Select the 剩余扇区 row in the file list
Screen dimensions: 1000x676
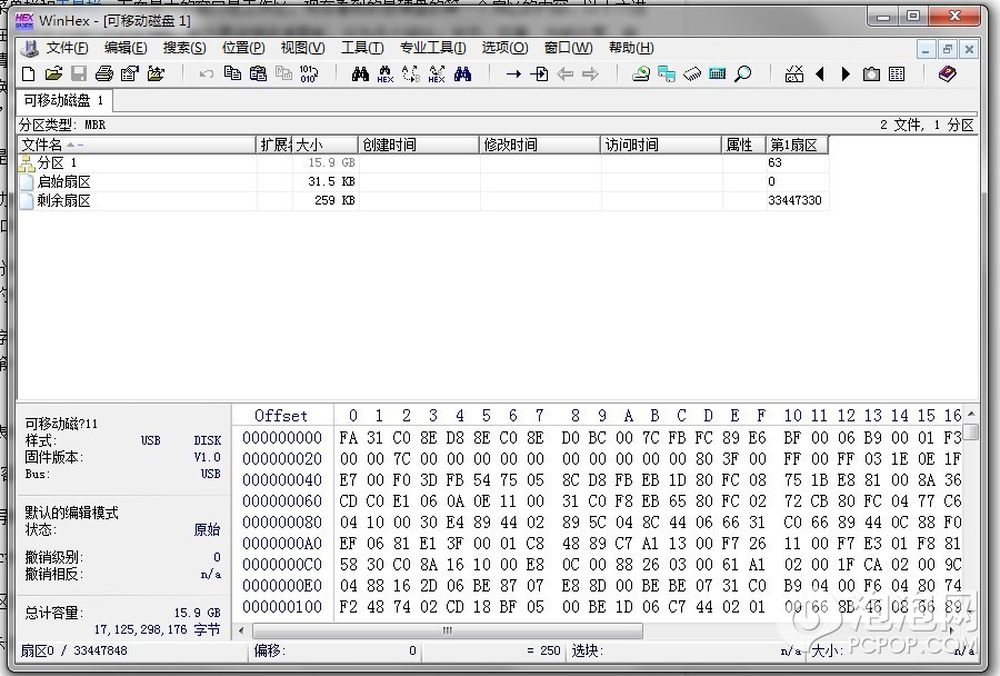pos(423,201)
